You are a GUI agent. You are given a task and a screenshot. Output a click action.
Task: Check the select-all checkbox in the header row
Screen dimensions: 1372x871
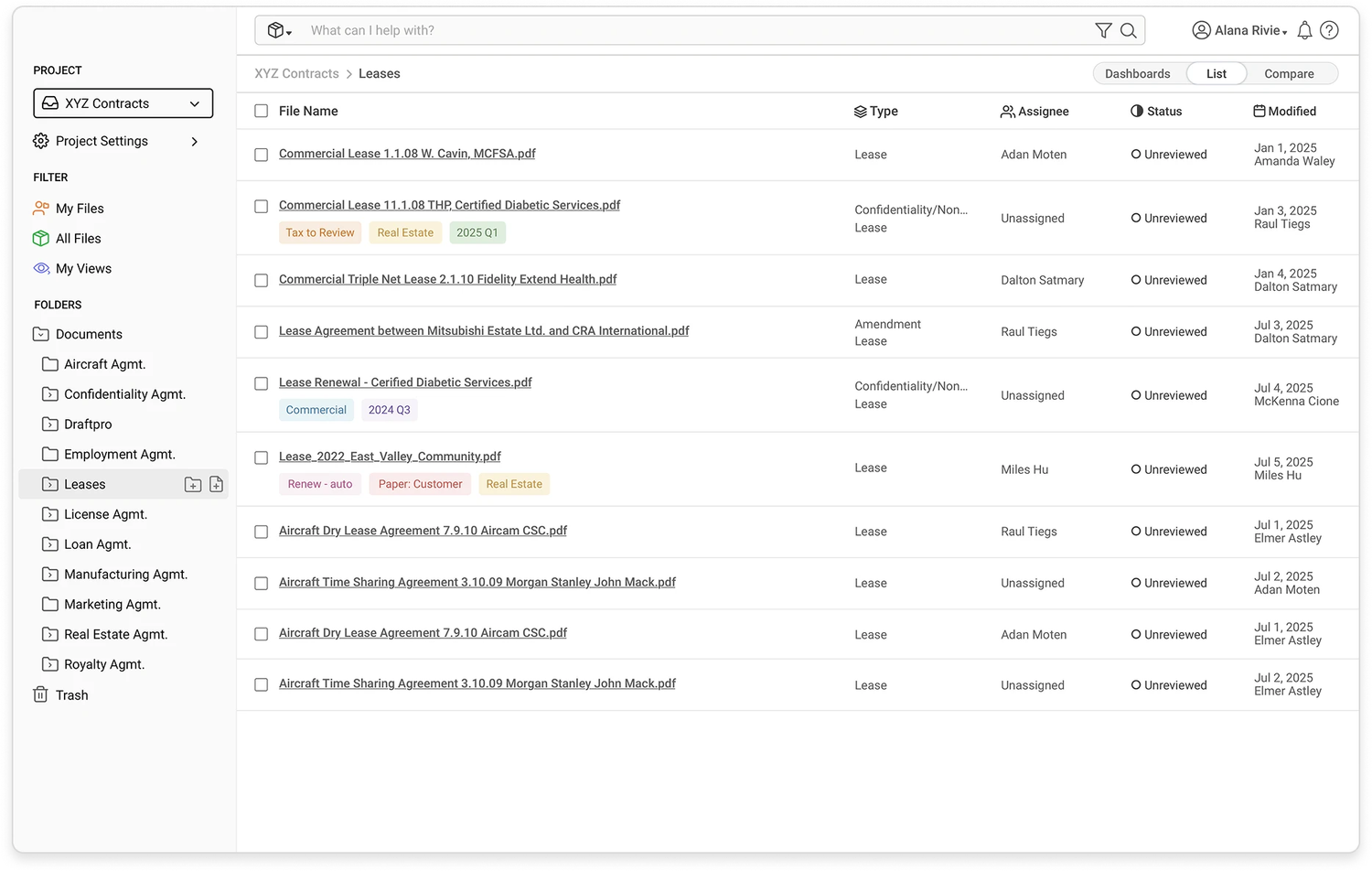pos(261,111)
